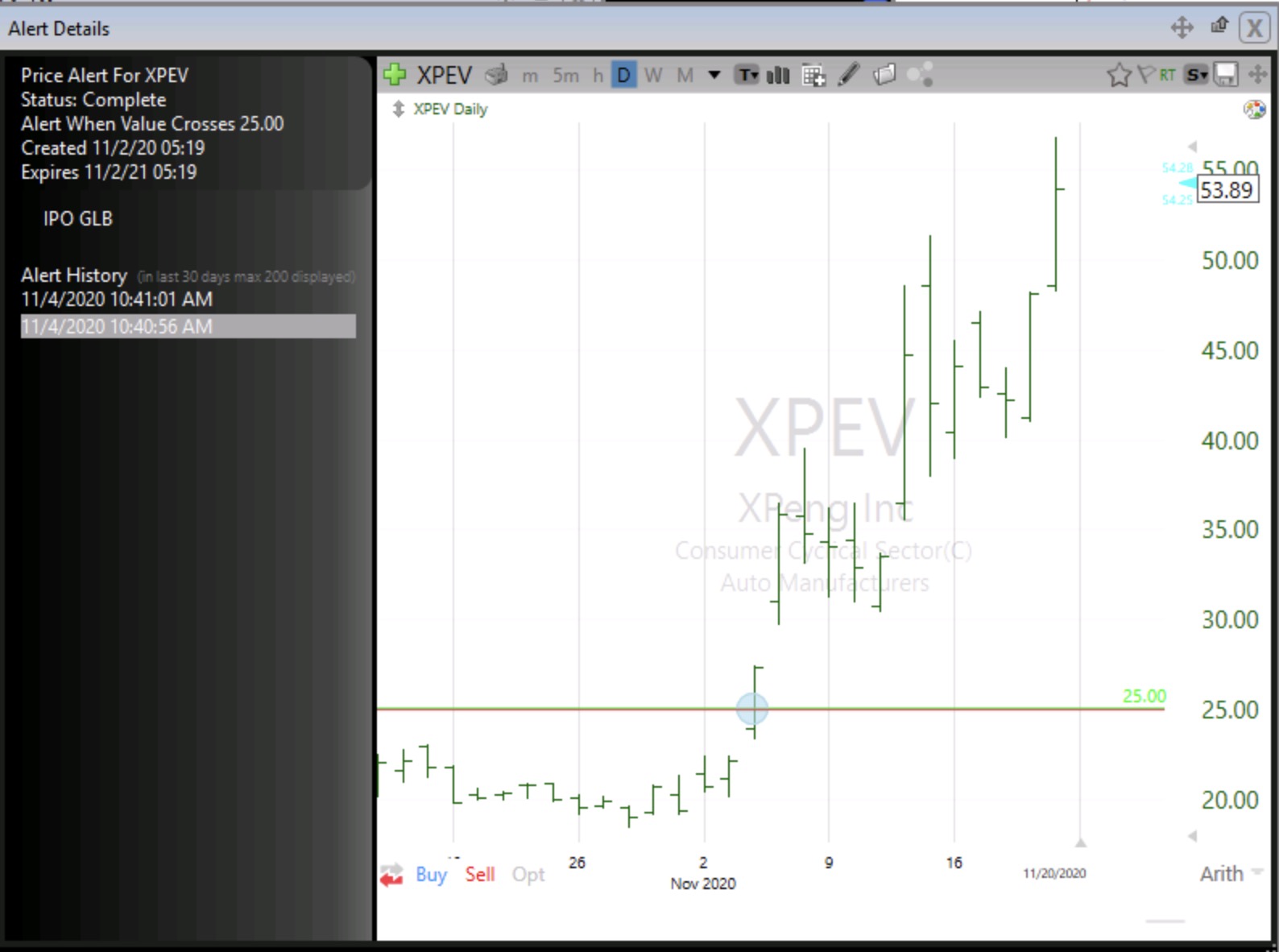Select alert history entry 10:40:56 AM
The height and width of the screenshot is (952, 1279).
click(117, 326)
